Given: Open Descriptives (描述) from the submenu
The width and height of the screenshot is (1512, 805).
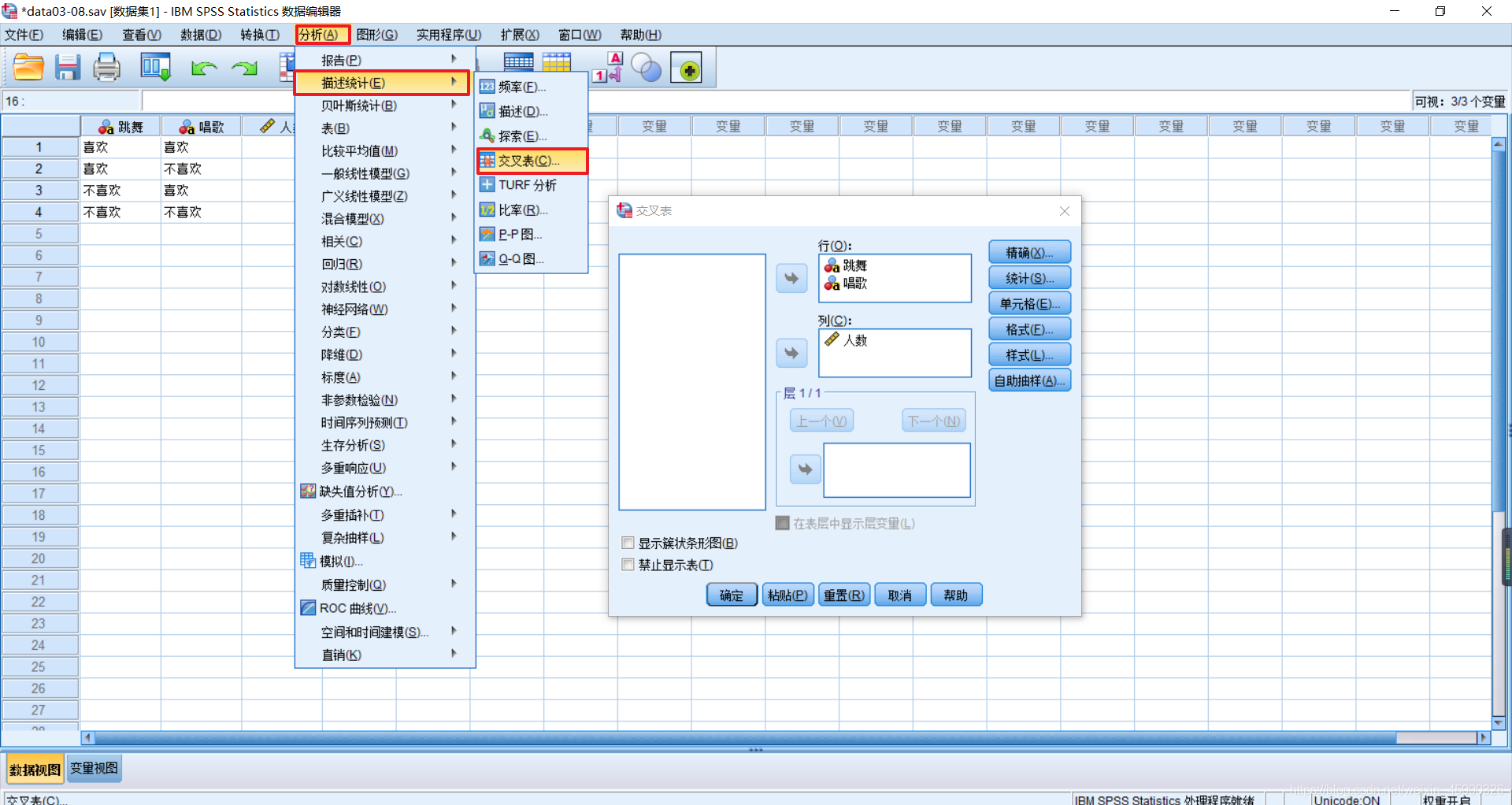Looking at the screenshot, I should click(532, 111).
